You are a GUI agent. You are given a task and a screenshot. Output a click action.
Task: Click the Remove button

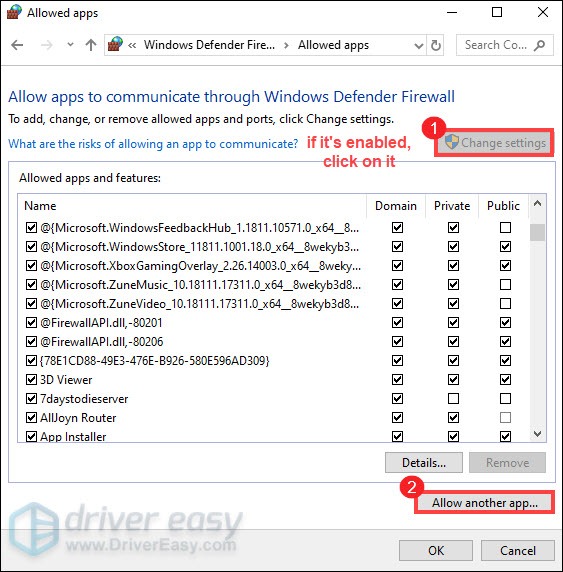508,463
